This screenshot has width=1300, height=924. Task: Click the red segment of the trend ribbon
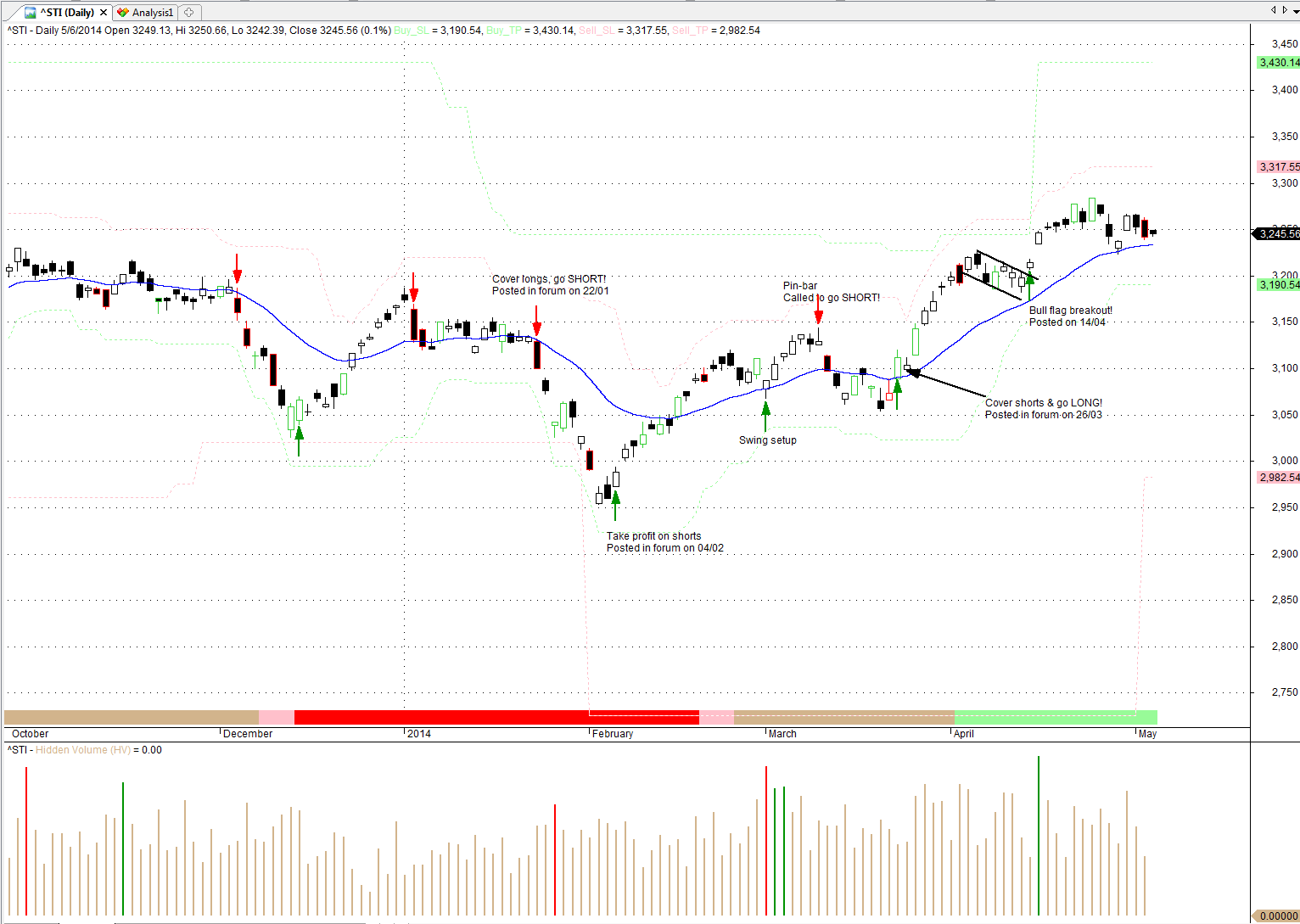point(496,718)
